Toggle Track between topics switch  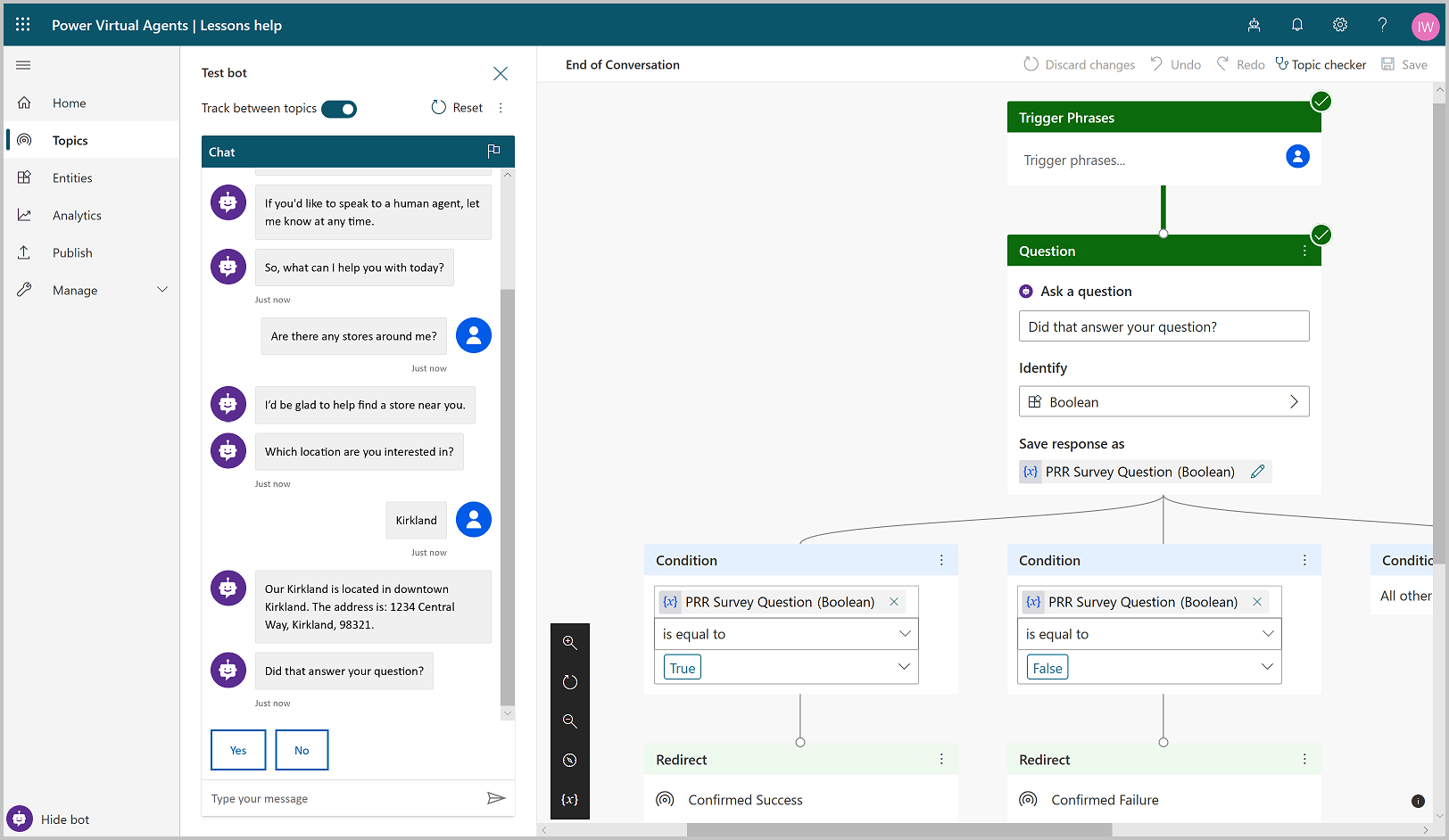[339, 108]
